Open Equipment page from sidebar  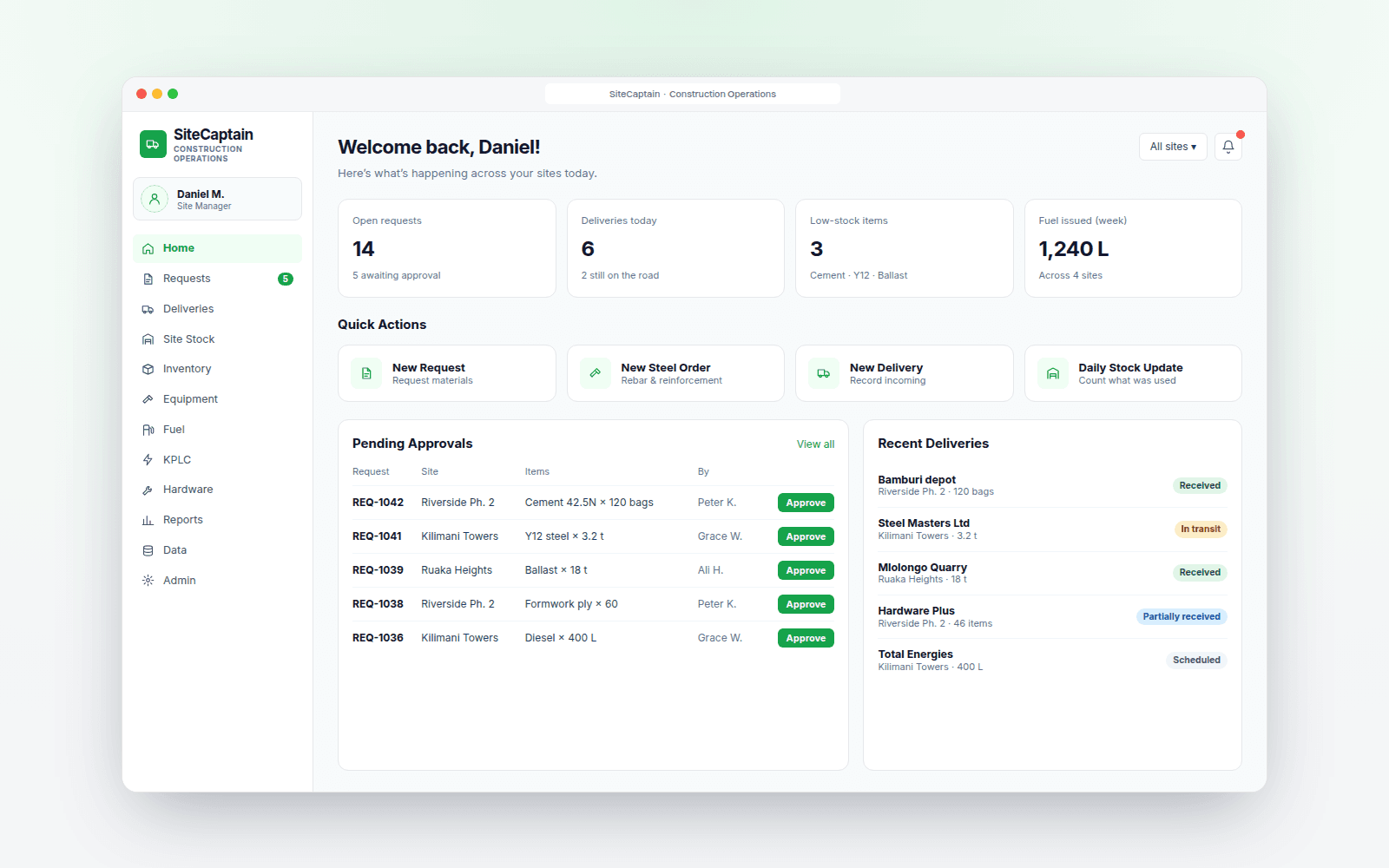[217, 399]
